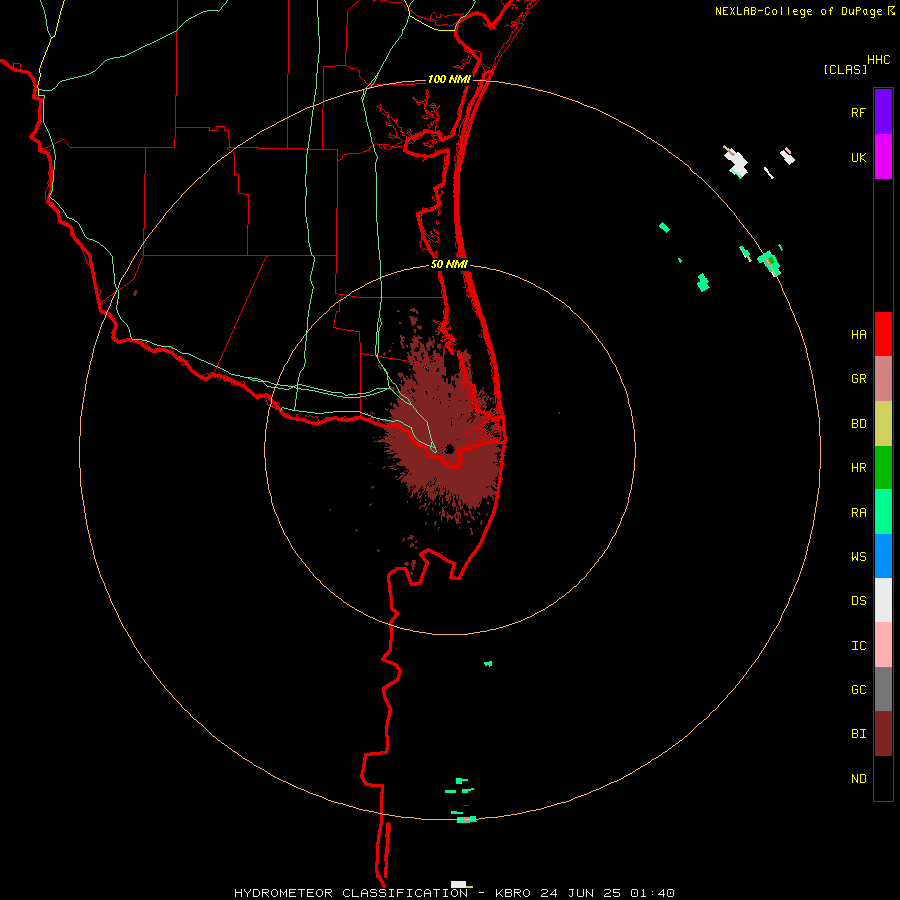This screenshot has height=900, width=900.
Task: Click the white dry snow echo cluster
Action: coord(737,162)
